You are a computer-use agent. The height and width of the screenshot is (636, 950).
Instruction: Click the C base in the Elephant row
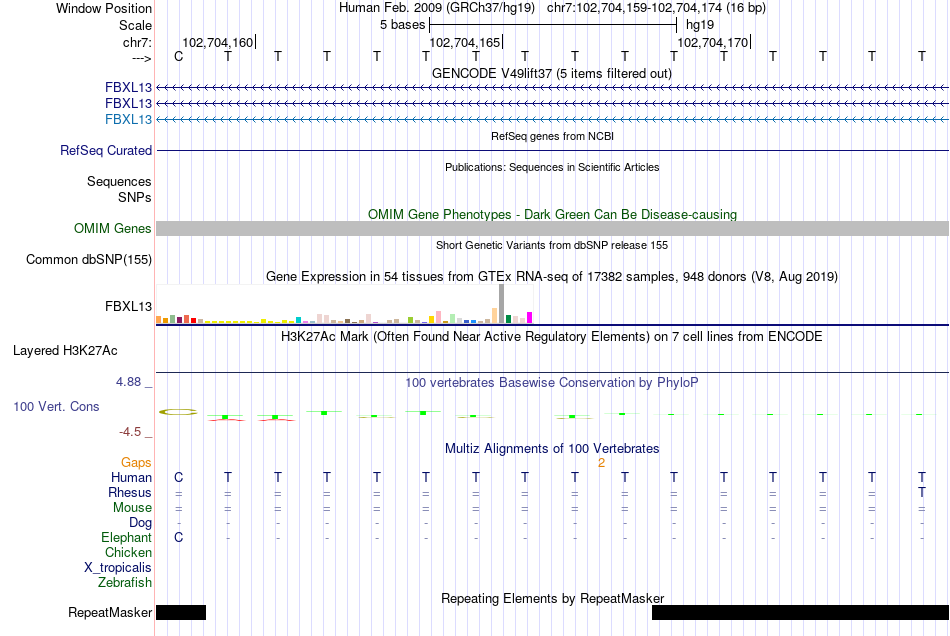click(x=178, y=537)
